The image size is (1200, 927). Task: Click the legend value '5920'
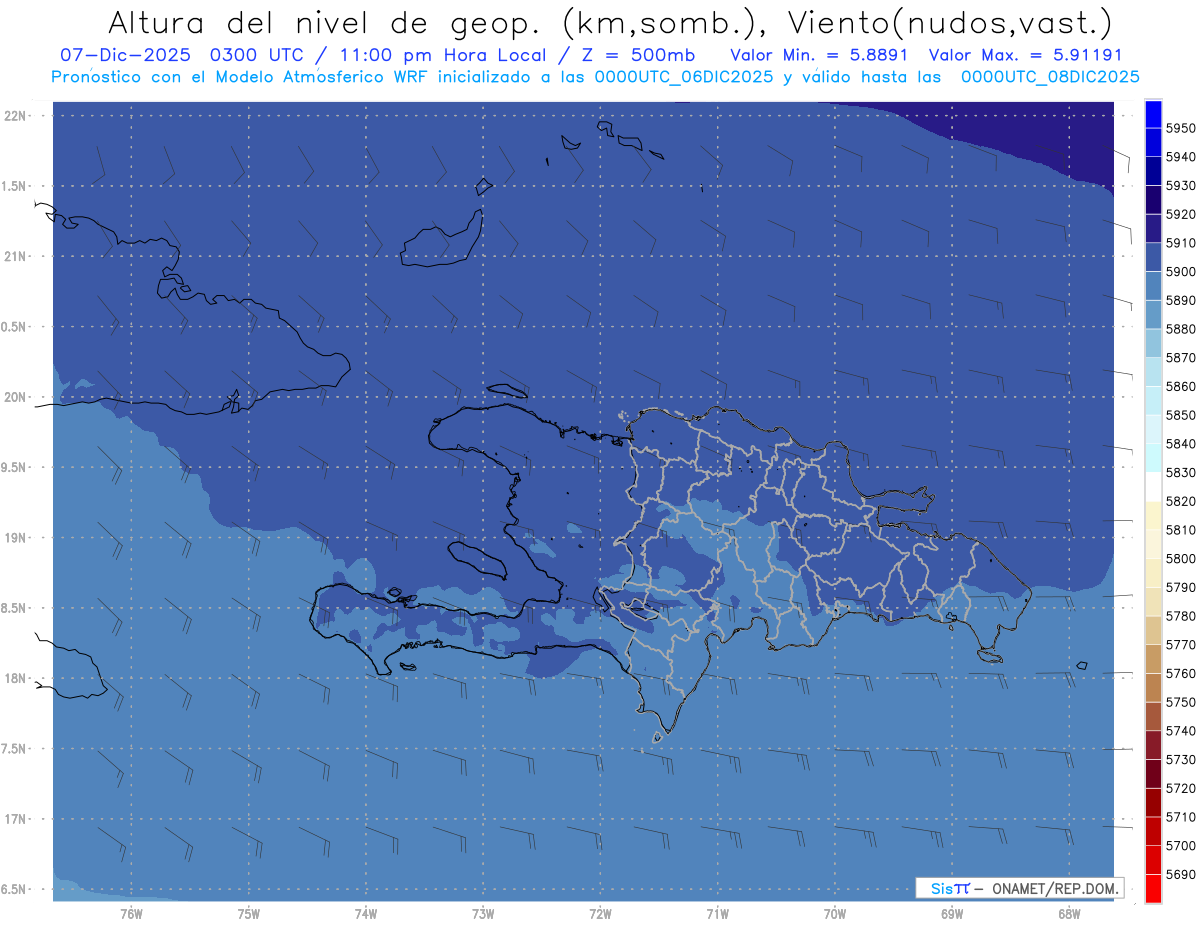point(1181,214)
